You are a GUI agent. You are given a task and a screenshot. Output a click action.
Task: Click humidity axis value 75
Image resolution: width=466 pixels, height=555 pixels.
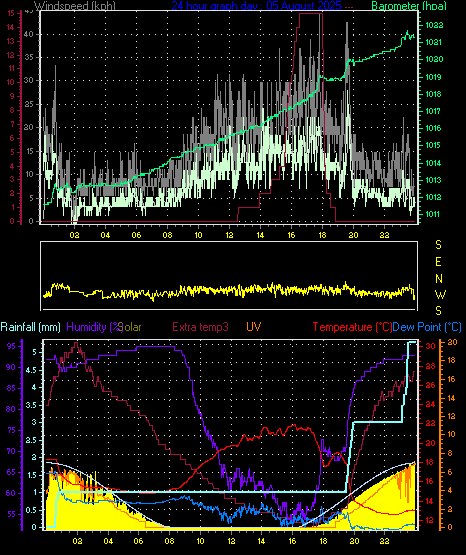(11, 430)
